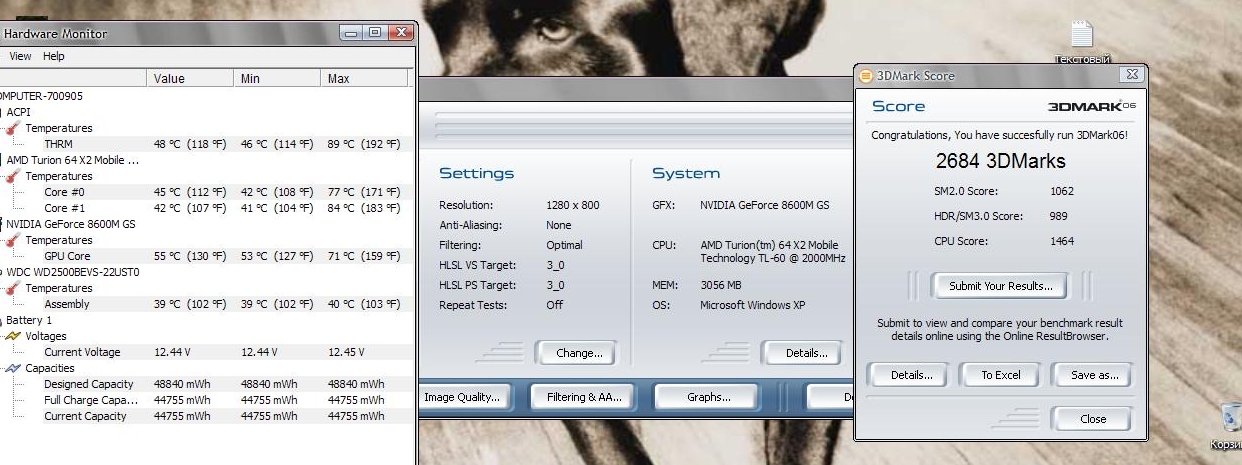Click thermometer icon under AMD Turion Temperatures
This screenshot has height=465, width=1242.
[x=13, y=176]
